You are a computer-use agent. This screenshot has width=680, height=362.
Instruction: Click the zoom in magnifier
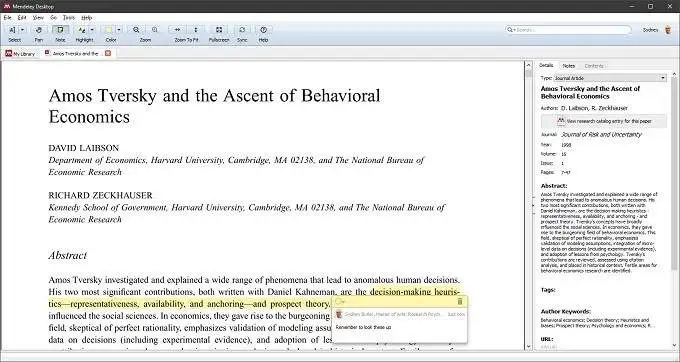click(x=155, y=30)
